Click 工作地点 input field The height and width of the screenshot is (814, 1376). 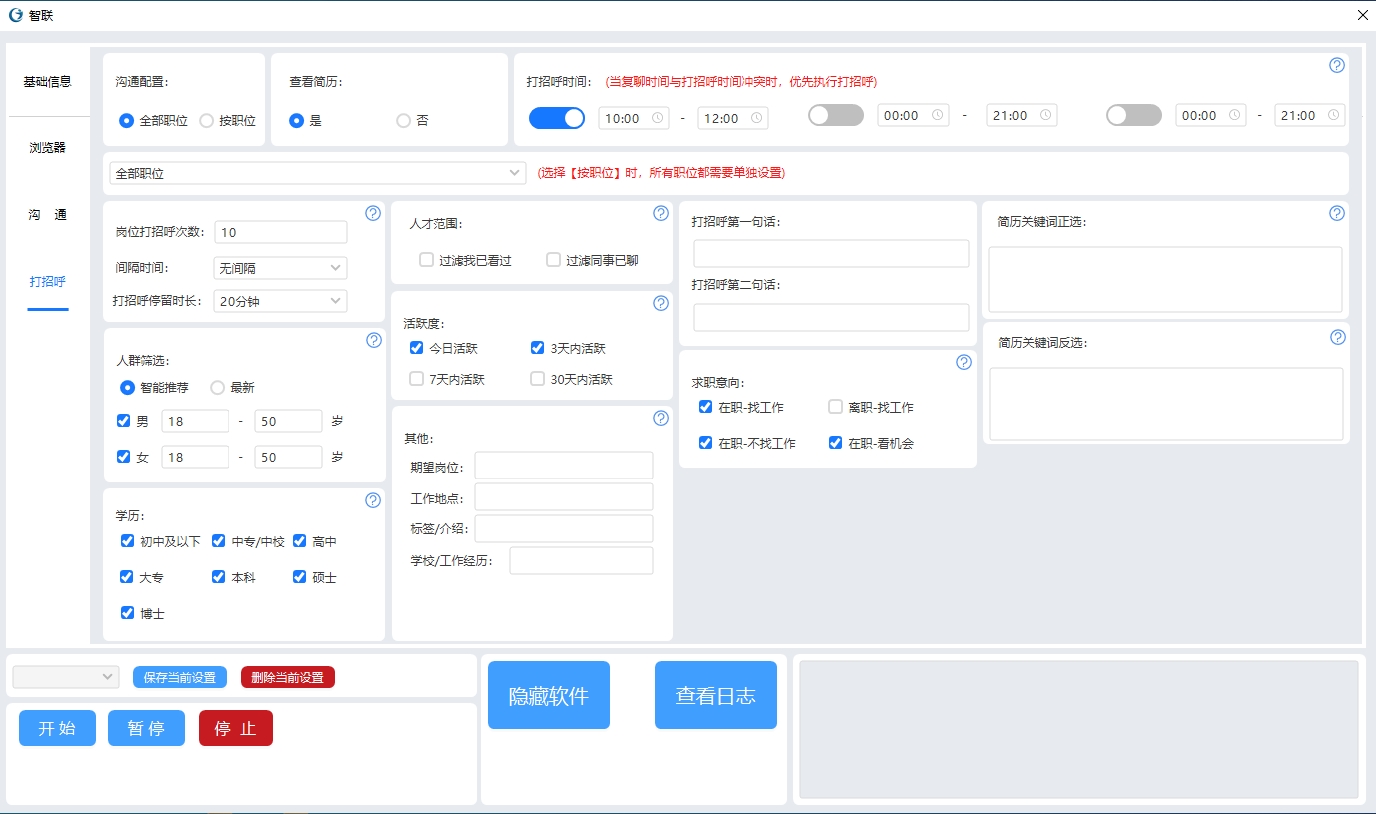point(564,497)
